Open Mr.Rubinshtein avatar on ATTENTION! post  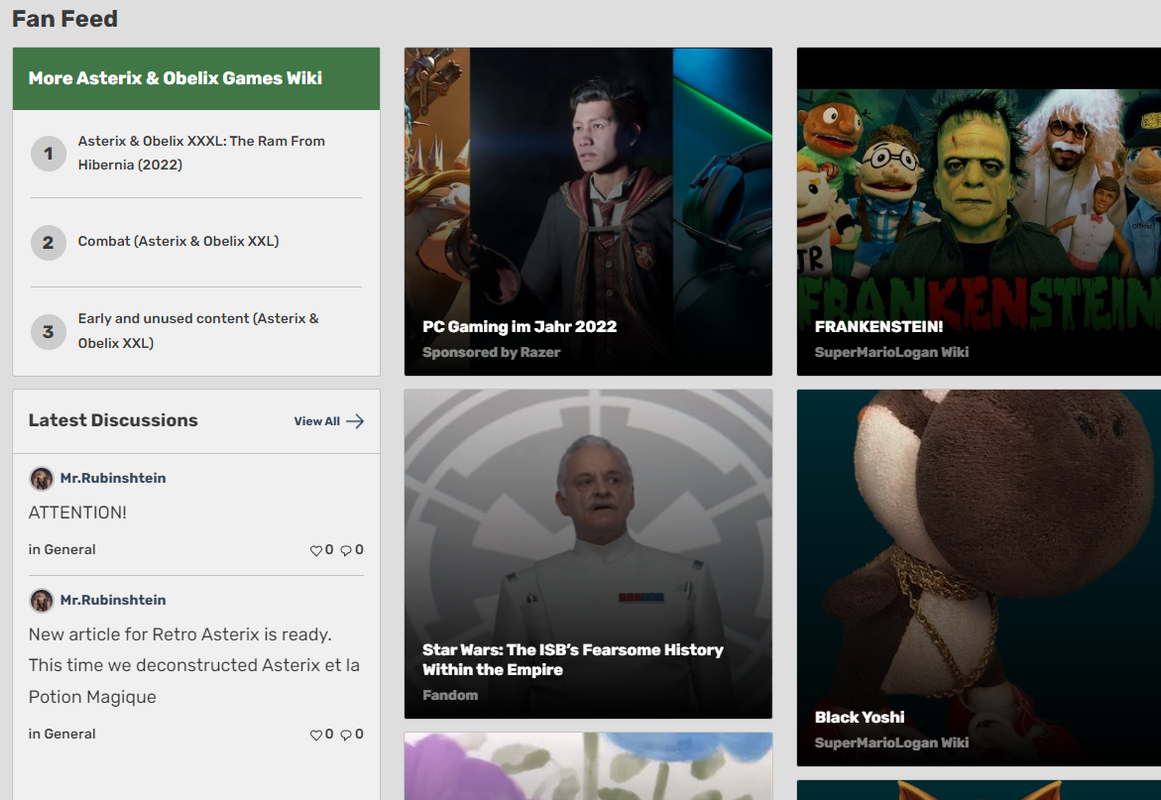click(41, 479)
